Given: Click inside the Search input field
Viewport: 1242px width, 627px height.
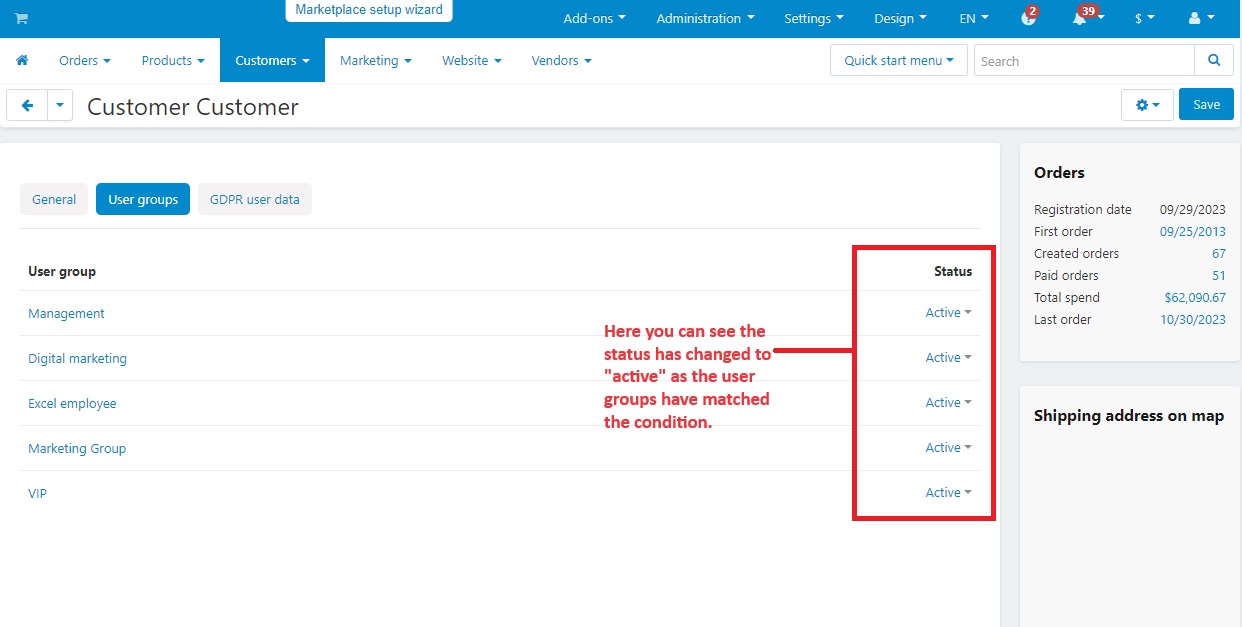Looking at the screenshot, I should 1084,61.
